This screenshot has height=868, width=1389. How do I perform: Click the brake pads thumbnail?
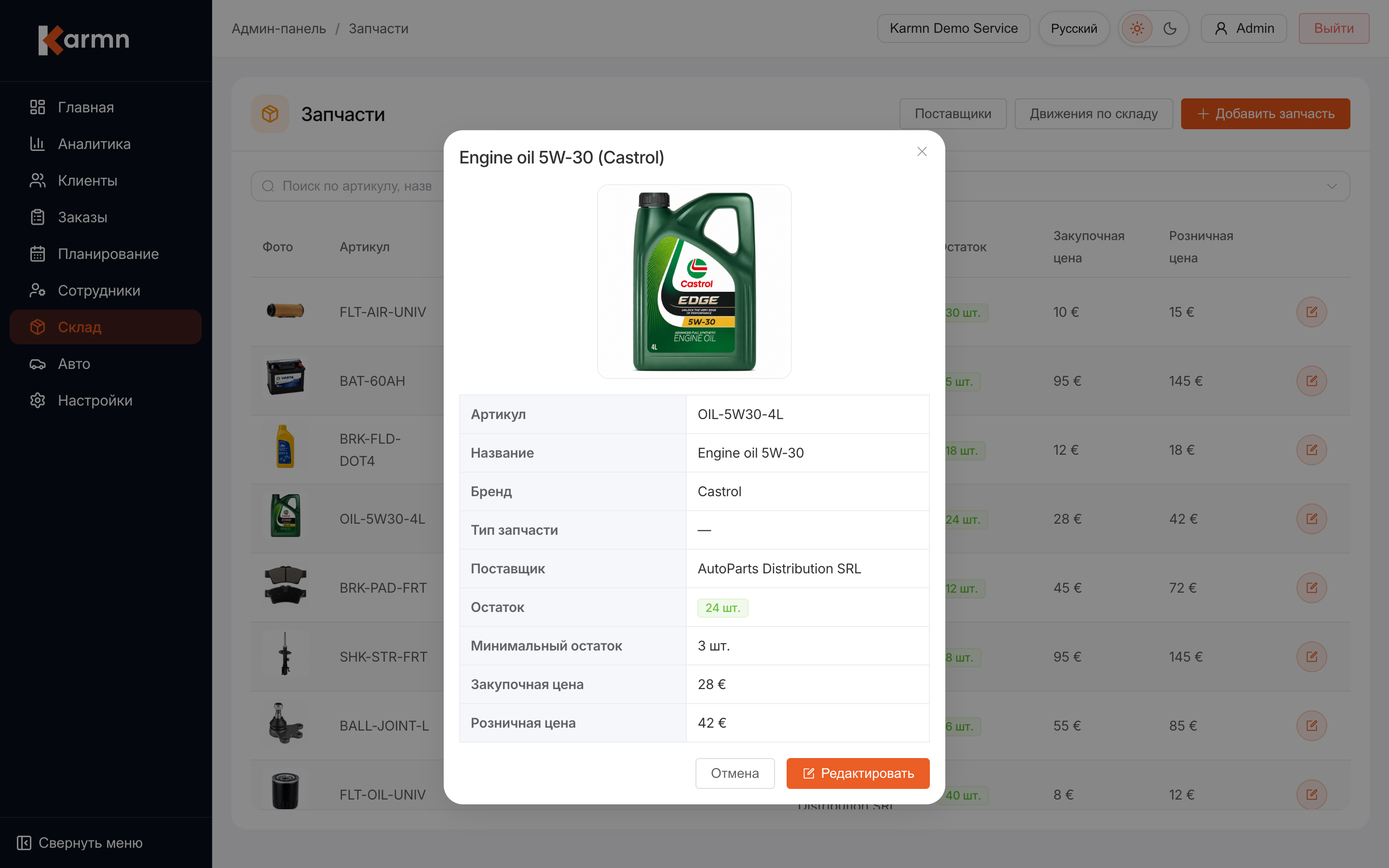point(285,584)
